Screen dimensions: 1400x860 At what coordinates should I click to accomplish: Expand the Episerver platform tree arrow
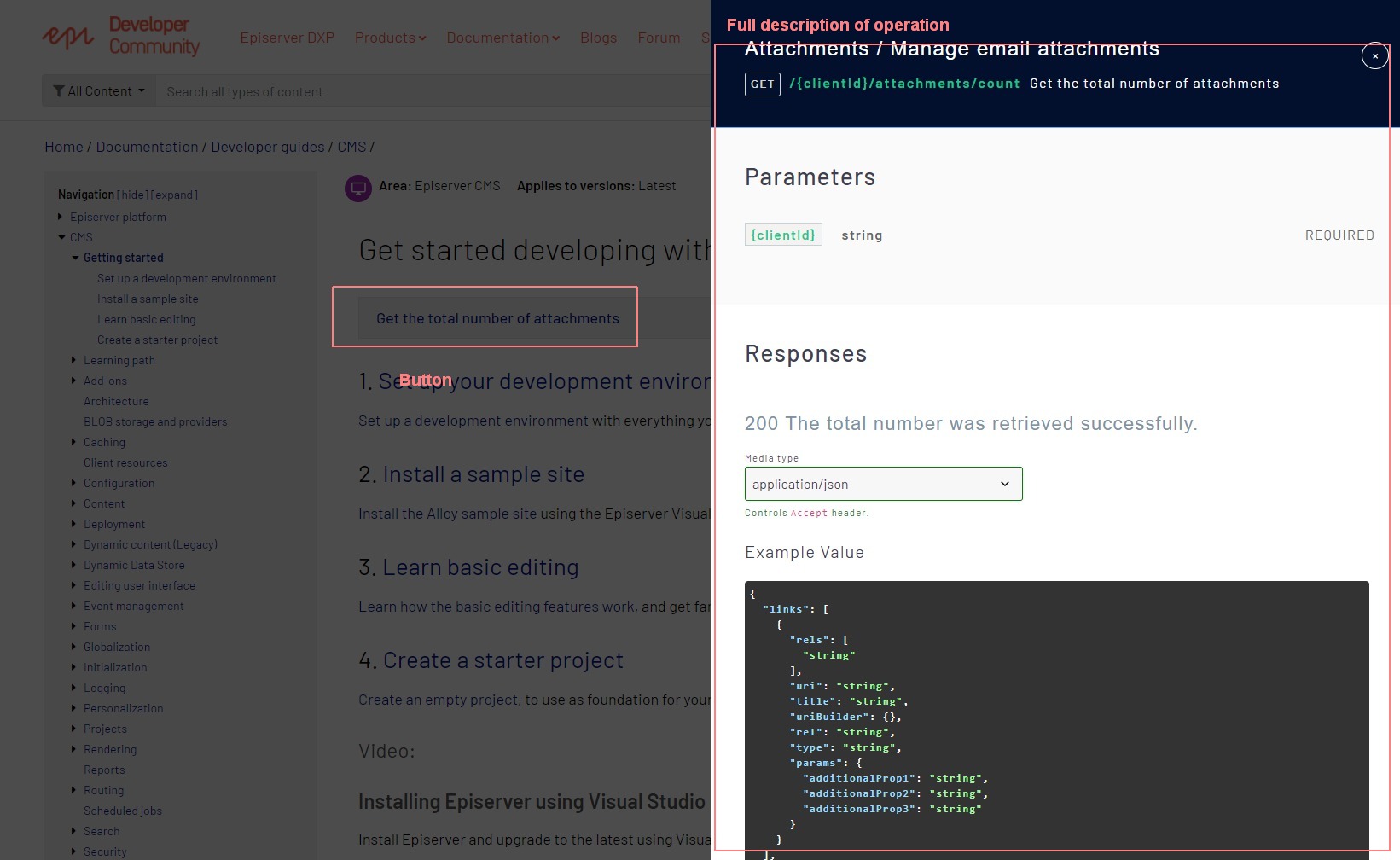pos(61,217)
